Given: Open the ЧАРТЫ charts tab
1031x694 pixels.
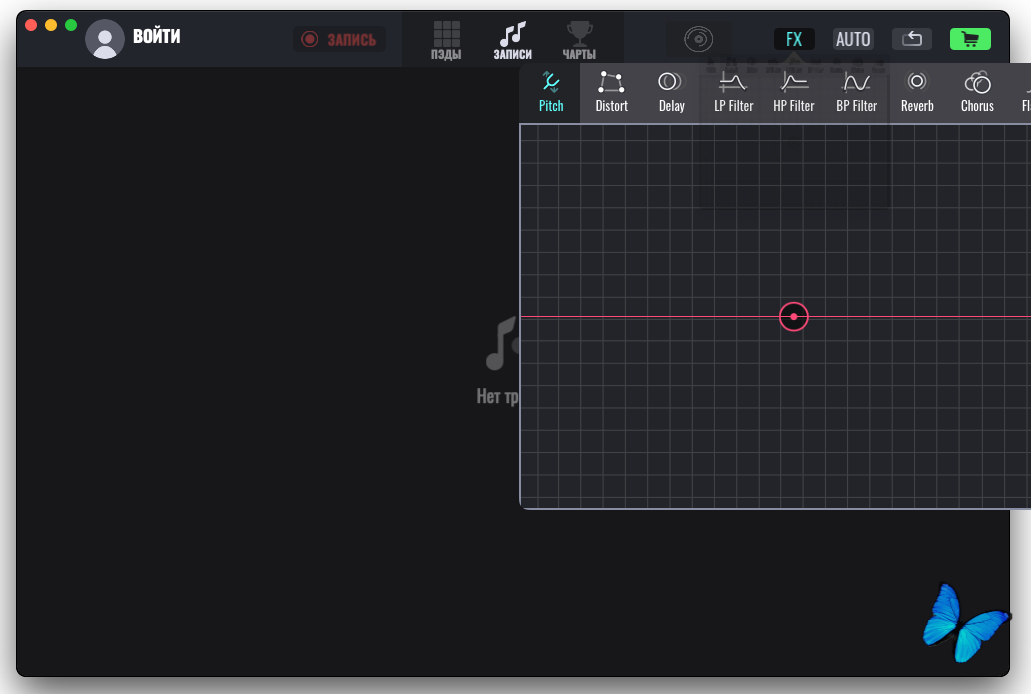Looking at the screenshot, I should 579,41.
